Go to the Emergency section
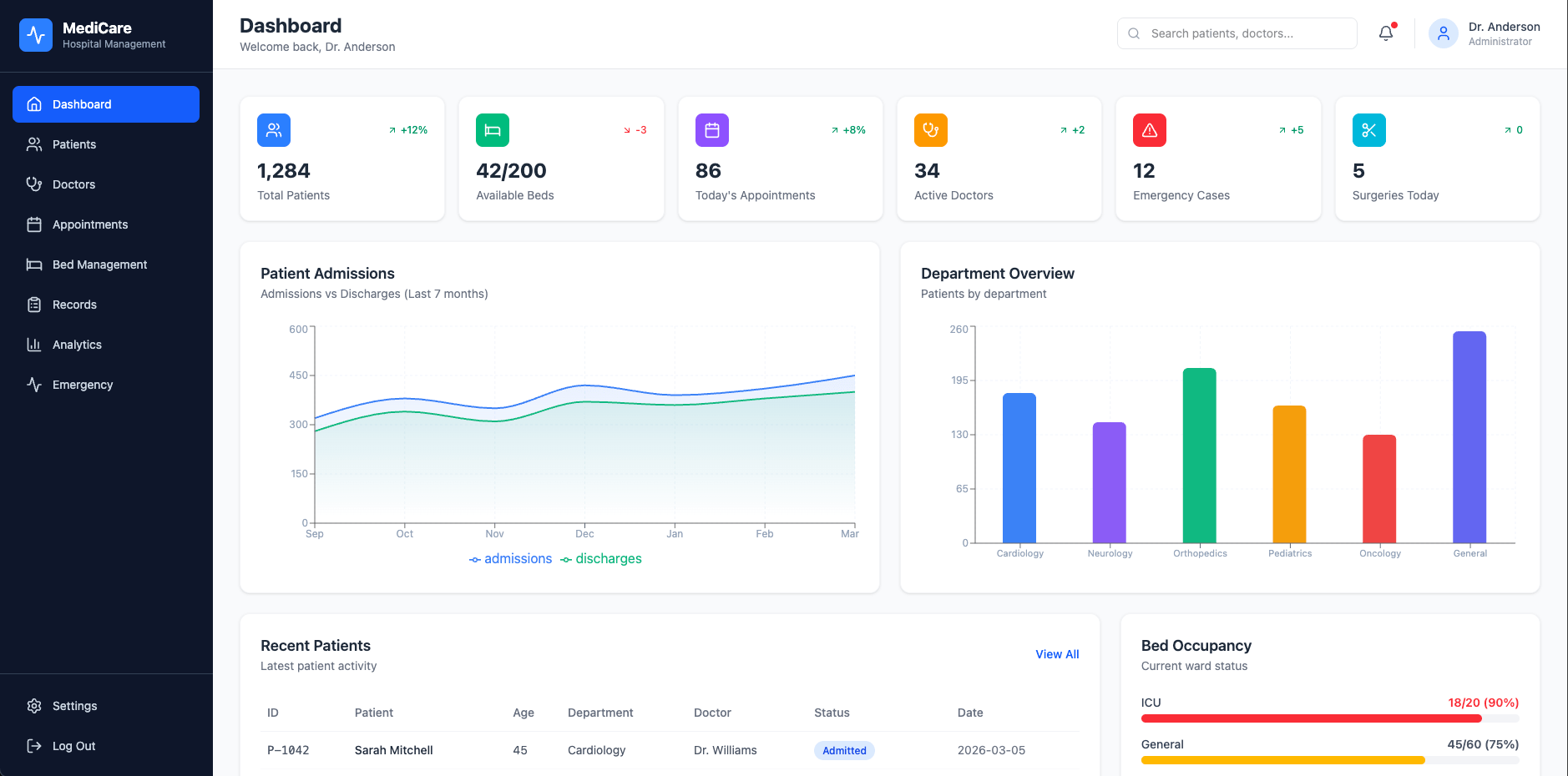Image resolution: width=1568 pixels, height=776 pixels. (x=106, y=385)
